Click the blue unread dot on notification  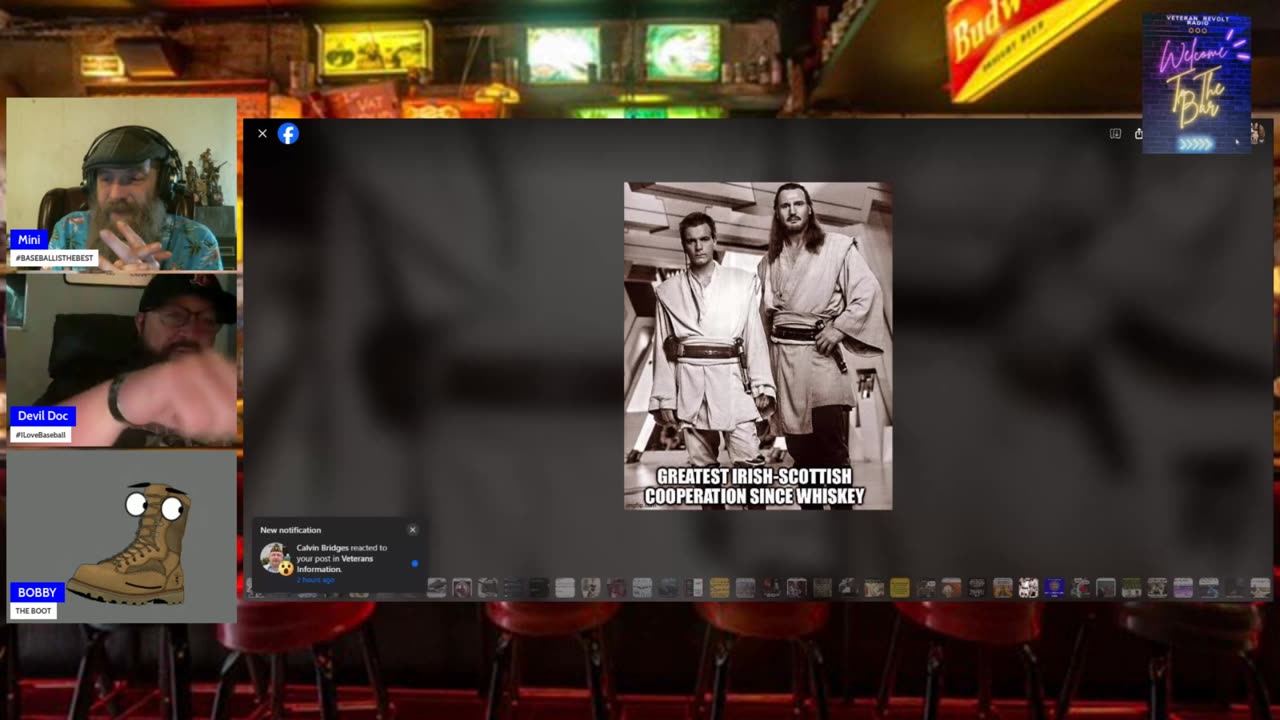click(x=415, y=563)
